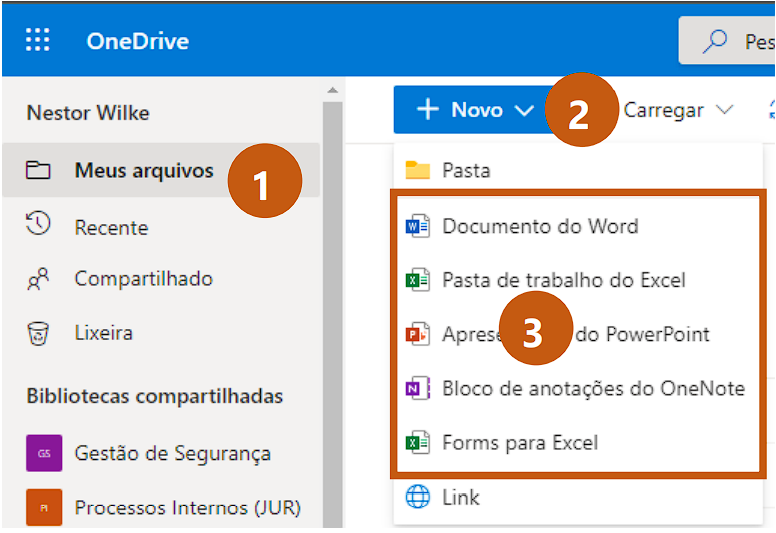
Task: Click the PowerPoint presentation icon
Action: point(418,334)
